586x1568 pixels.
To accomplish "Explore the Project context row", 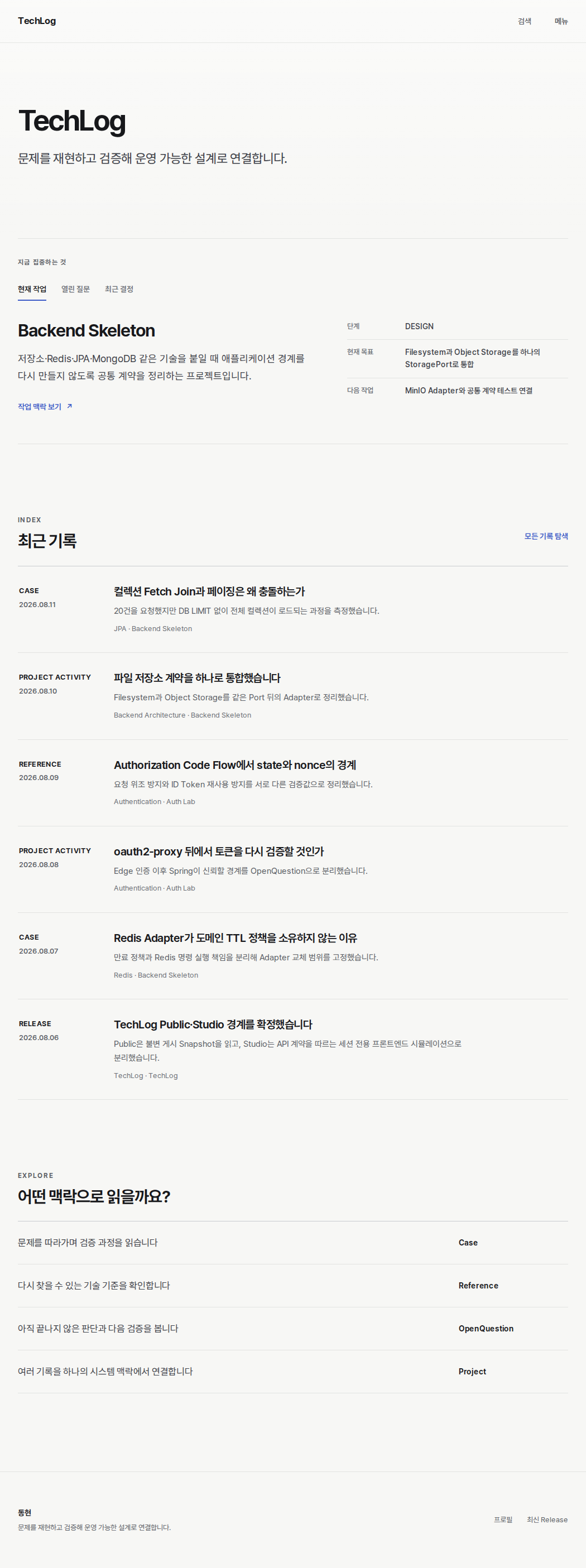I will pyautogui.click(x=292, y=1372).
